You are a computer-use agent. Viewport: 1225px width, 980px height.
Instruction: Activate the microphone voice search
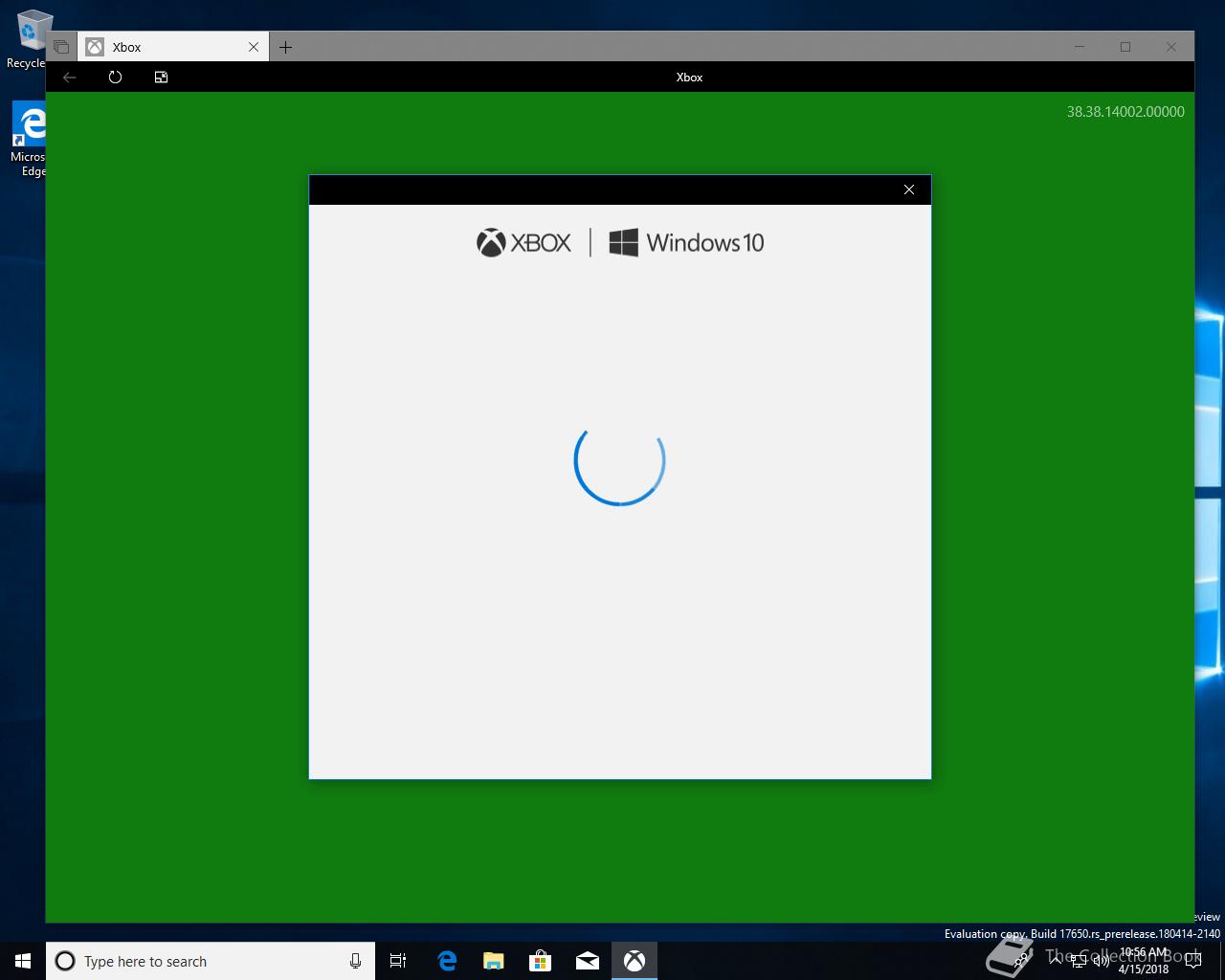coord(355,961)
